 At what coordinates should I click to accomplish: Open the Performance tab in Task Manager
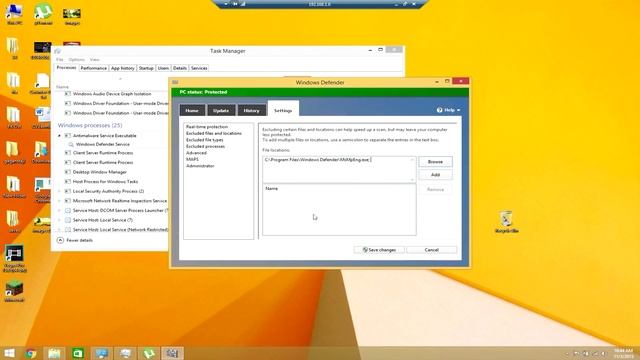pyautogui.click(x=93, y=68)
